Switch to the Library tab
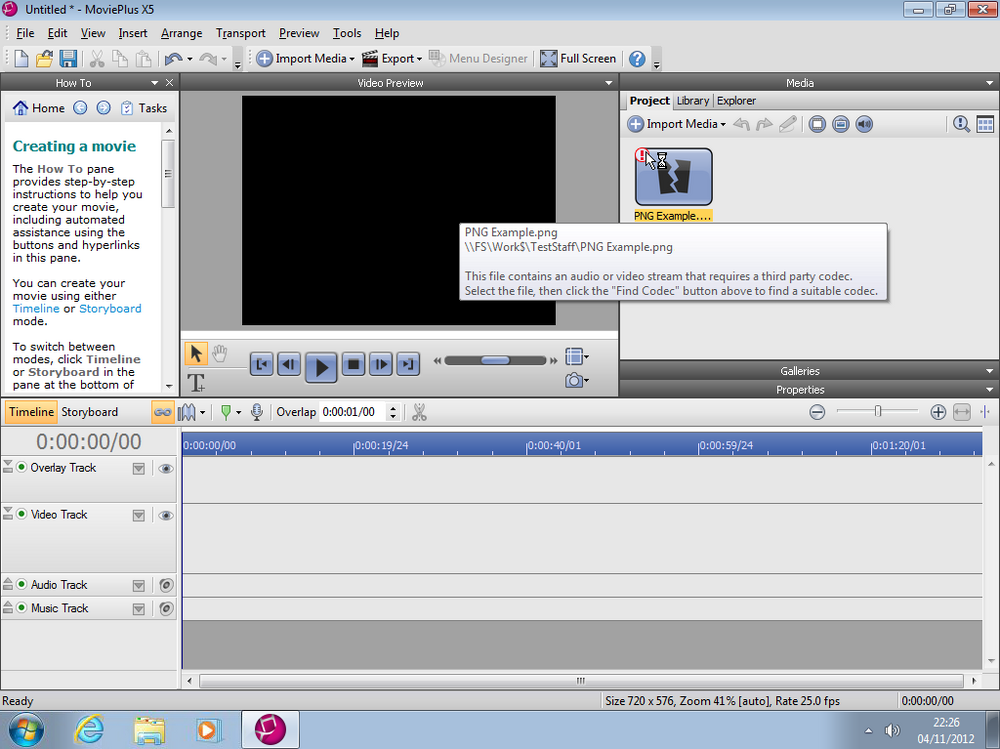1000x749 pixels. pyautogui.click(x=693, y=101)
